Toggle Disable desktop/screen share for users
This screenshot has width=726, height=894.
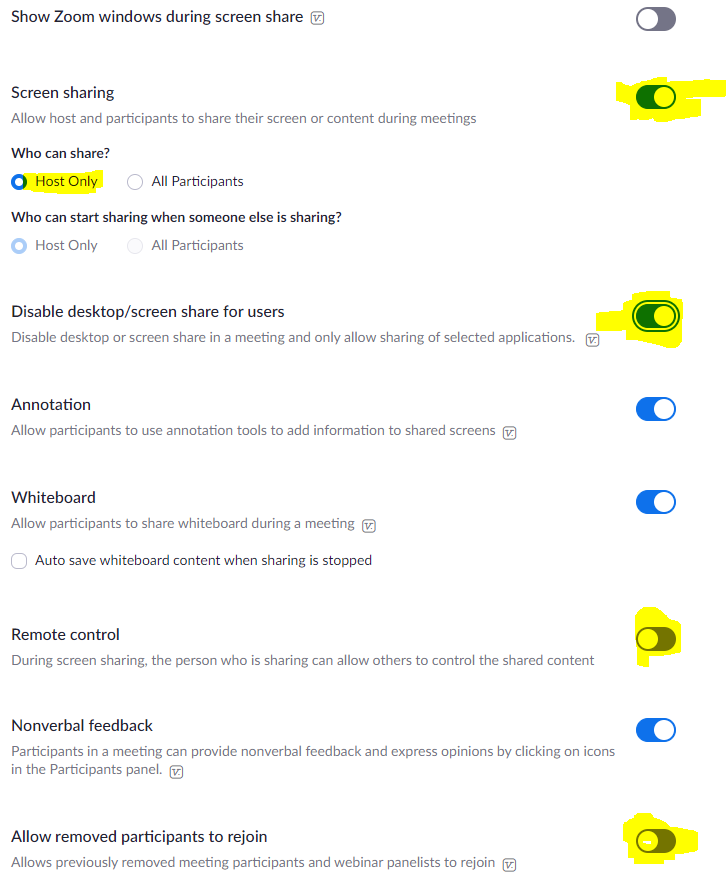point(656,316)
